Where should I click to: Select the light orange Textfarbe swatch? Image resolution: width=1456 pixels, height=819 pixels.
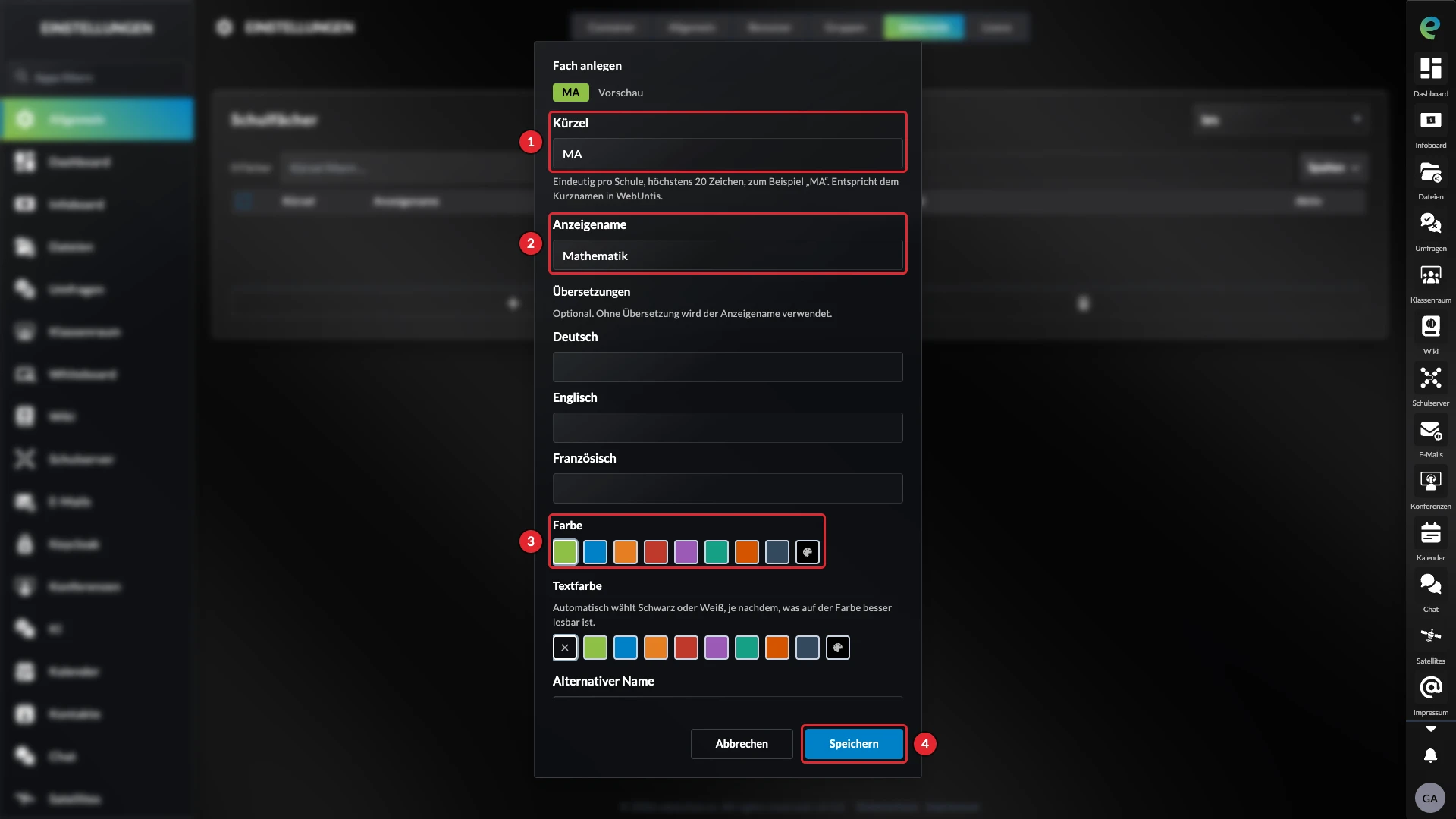(x=656, y=648)
